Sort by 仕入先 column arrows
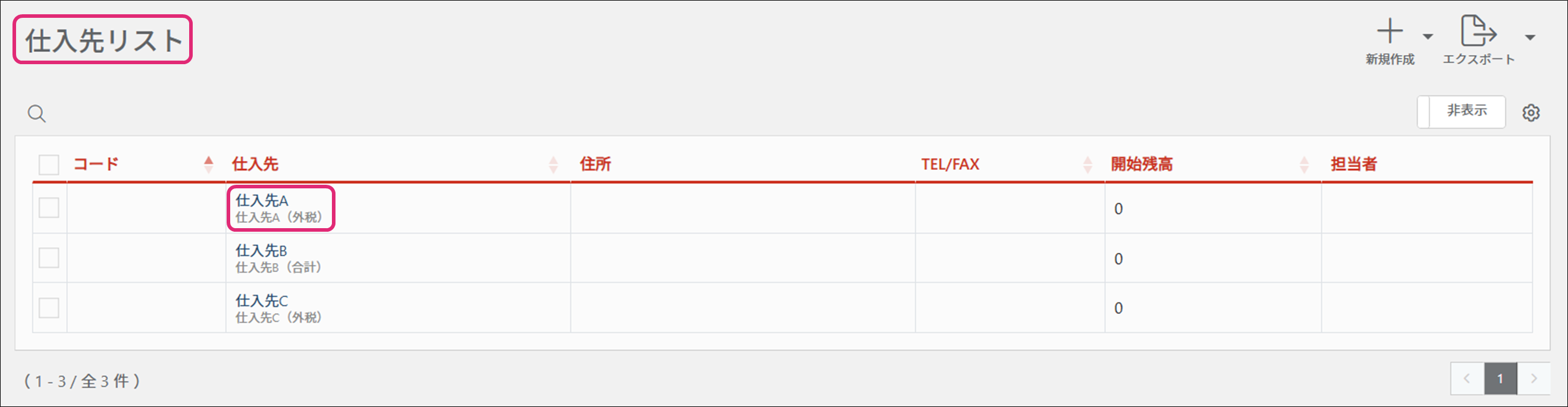This screenshot has width=1568, height=407. click(553, 164)
